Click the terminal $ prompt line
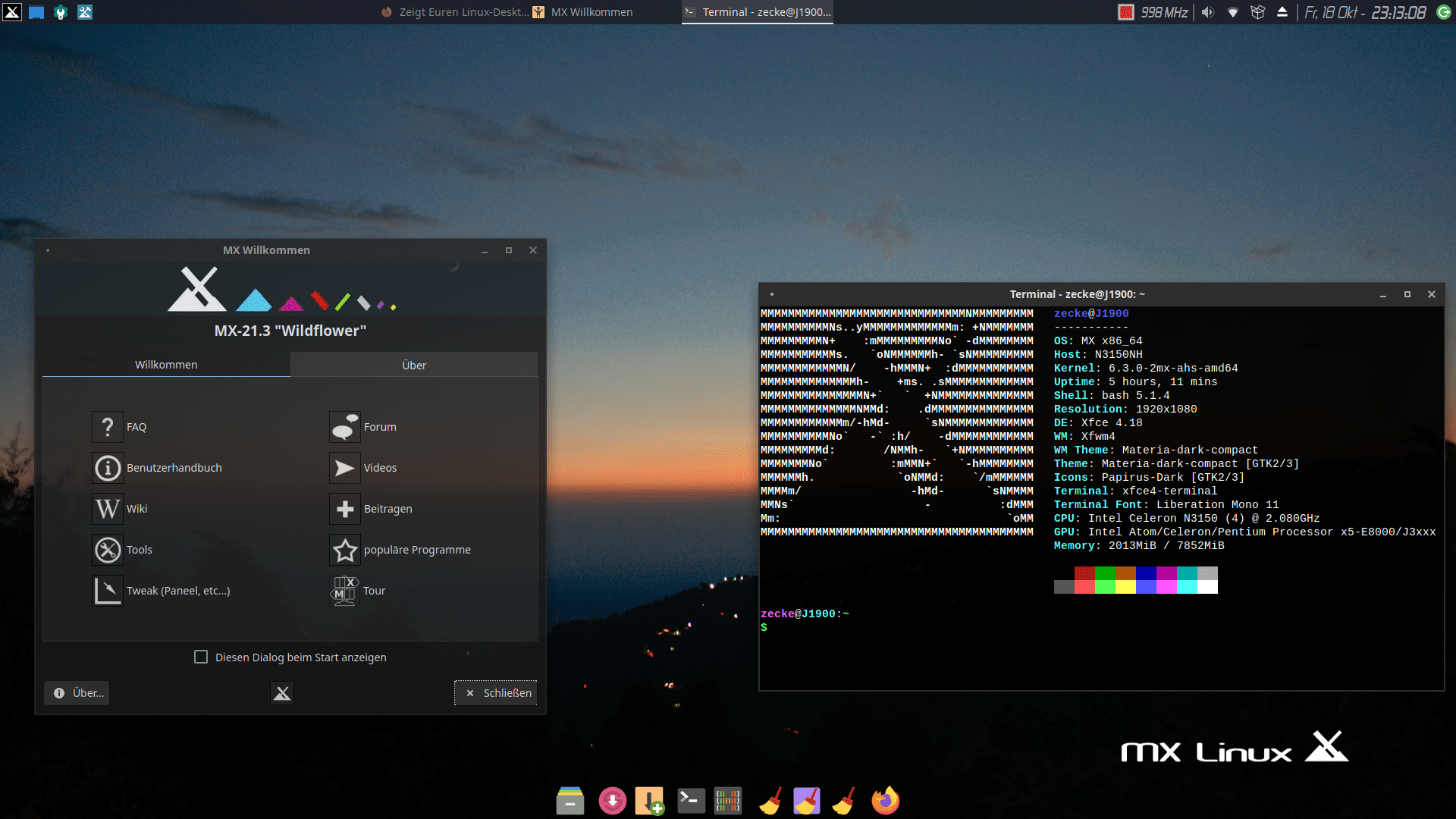Viewport: 1456px width, 819px height. [764, 628]
